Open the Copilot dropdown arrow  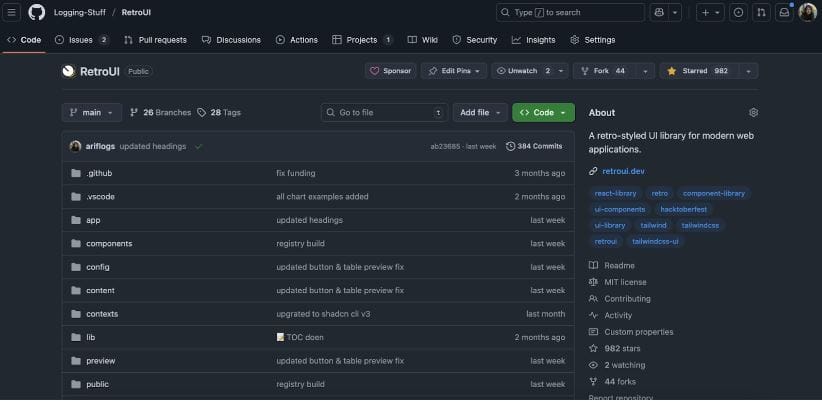[x=675, y=13]
